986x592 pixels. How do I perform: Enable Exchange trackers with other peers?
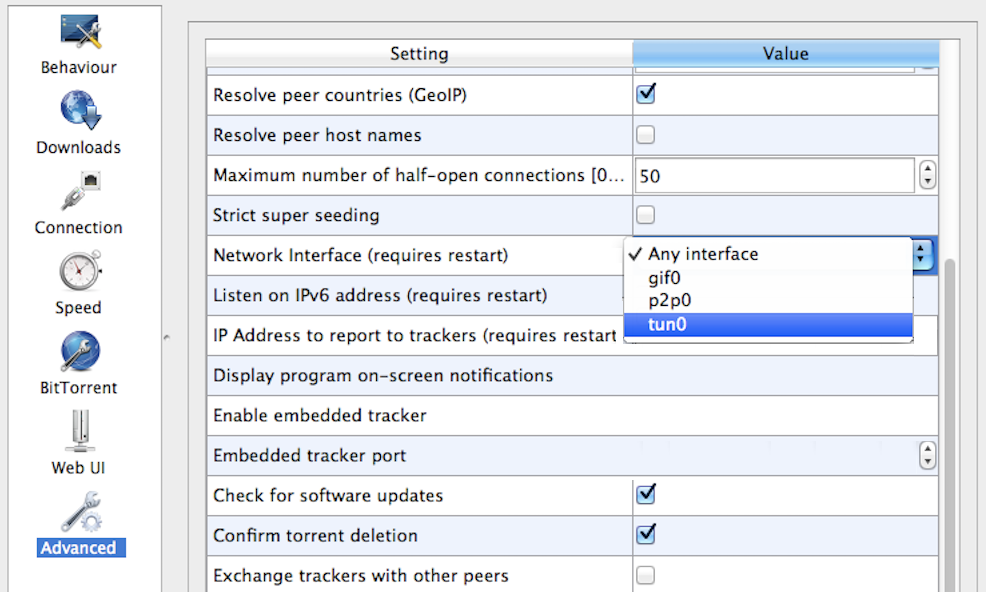[646, 575]
